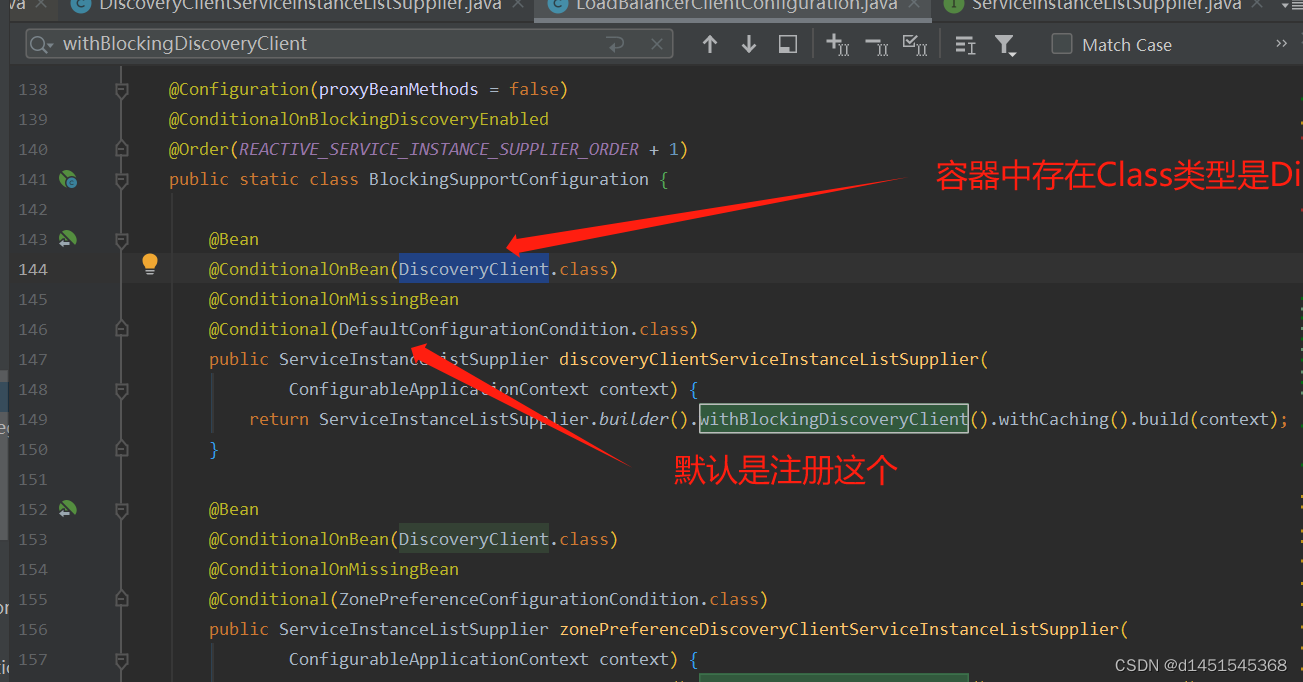Select all occurrences icon in search bar

(x=914, y=44)
